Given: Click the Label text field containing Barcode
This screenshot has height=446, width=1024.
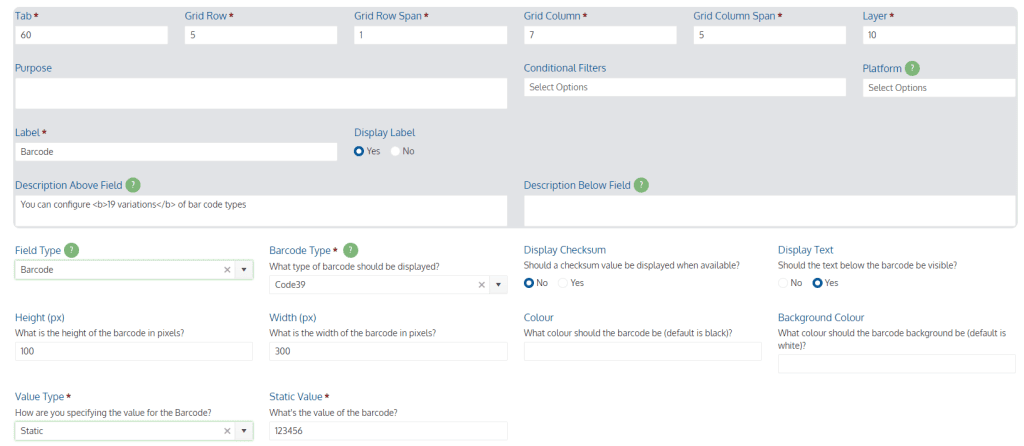Looking at the screenshot, I should click(176, 151).
